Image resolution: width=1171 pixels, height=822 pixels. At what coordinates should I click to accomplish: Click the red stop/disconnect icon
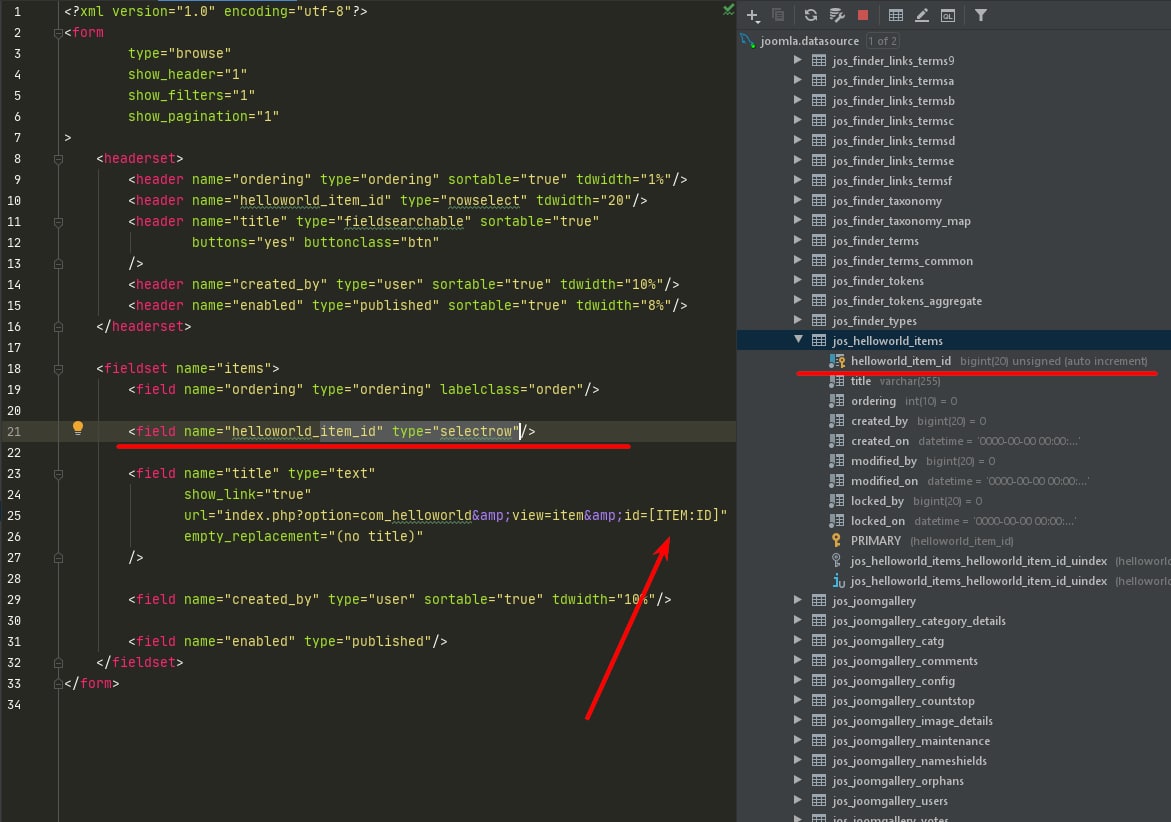pyautogui.click(x=863, y=15)
